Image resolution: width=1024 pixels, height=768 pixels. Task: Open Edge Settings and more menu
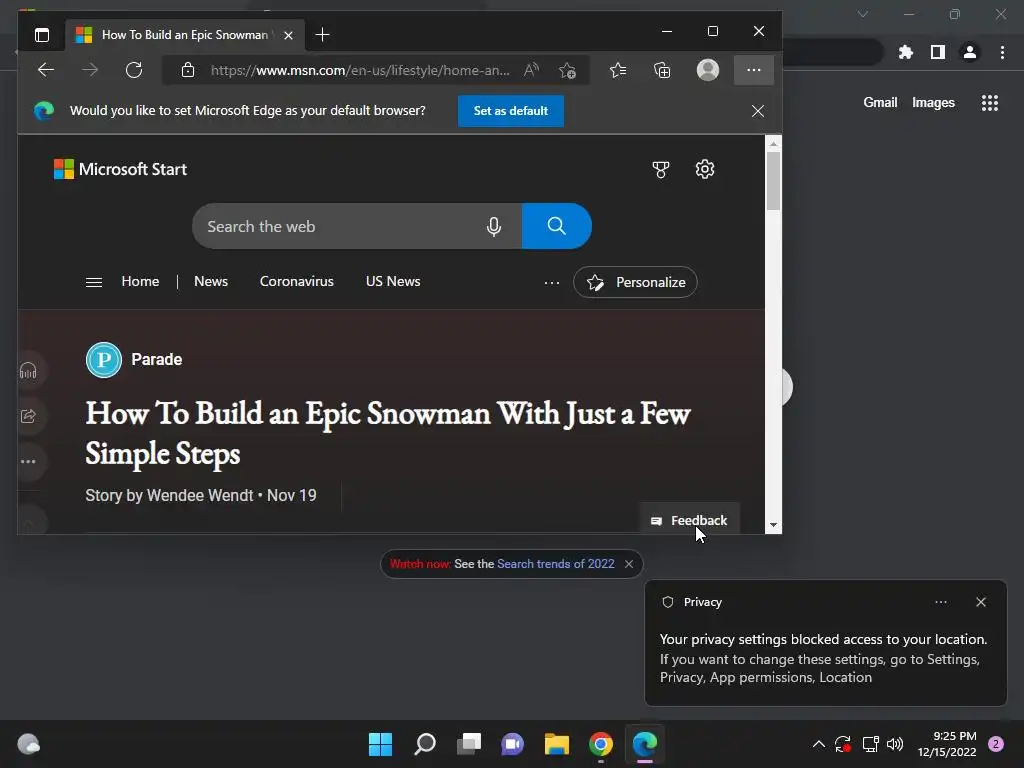pos(754,70)
